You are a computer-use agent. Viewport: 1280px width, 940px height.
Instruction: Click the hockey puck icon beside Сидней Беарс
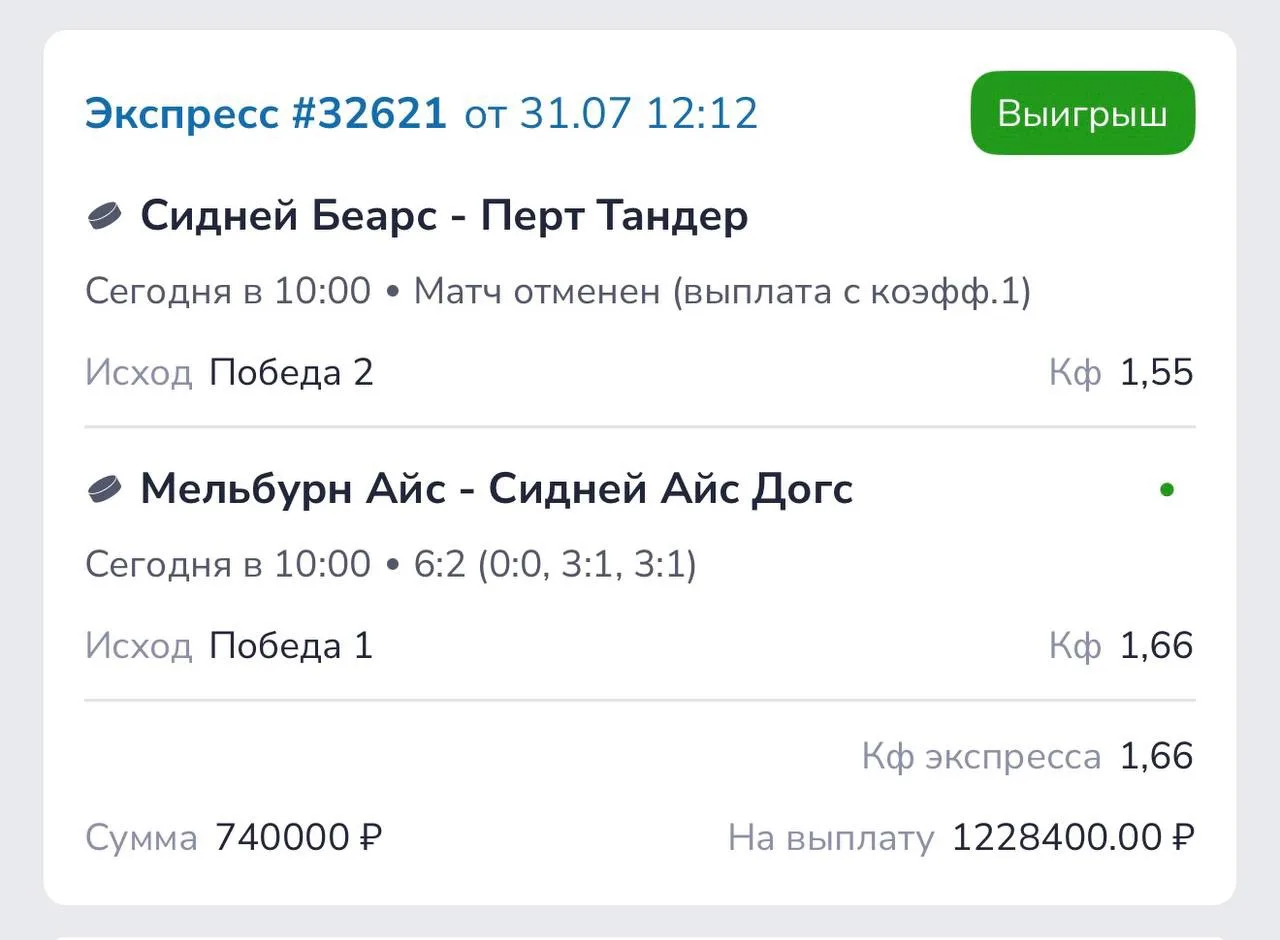tap(105, 215)
